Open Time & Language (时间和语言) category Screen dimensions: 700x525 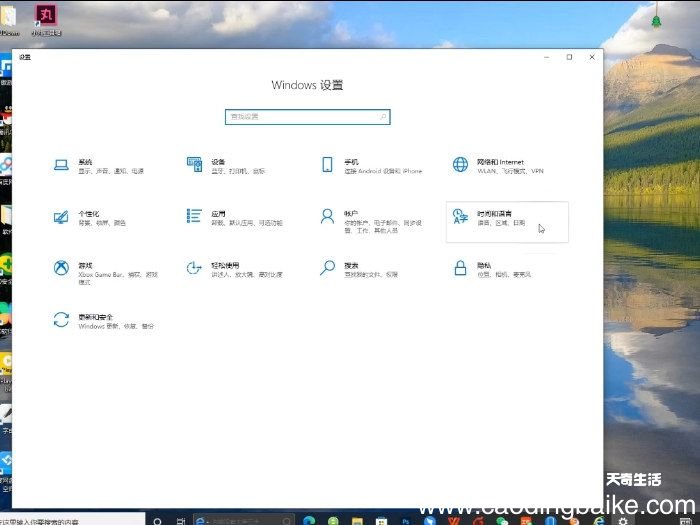[507, 222]
